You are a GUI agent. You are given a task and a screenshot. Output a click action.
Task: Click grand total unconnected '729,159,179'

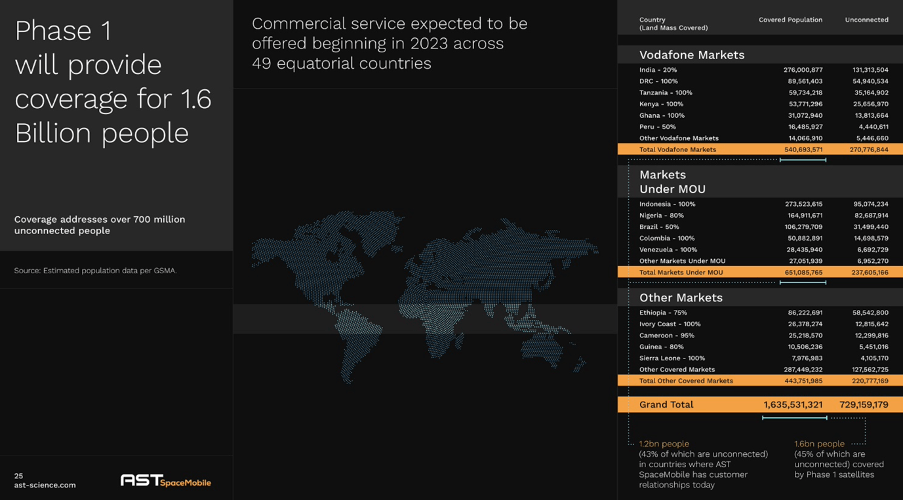pyautogui.click(x=864, y=404)
